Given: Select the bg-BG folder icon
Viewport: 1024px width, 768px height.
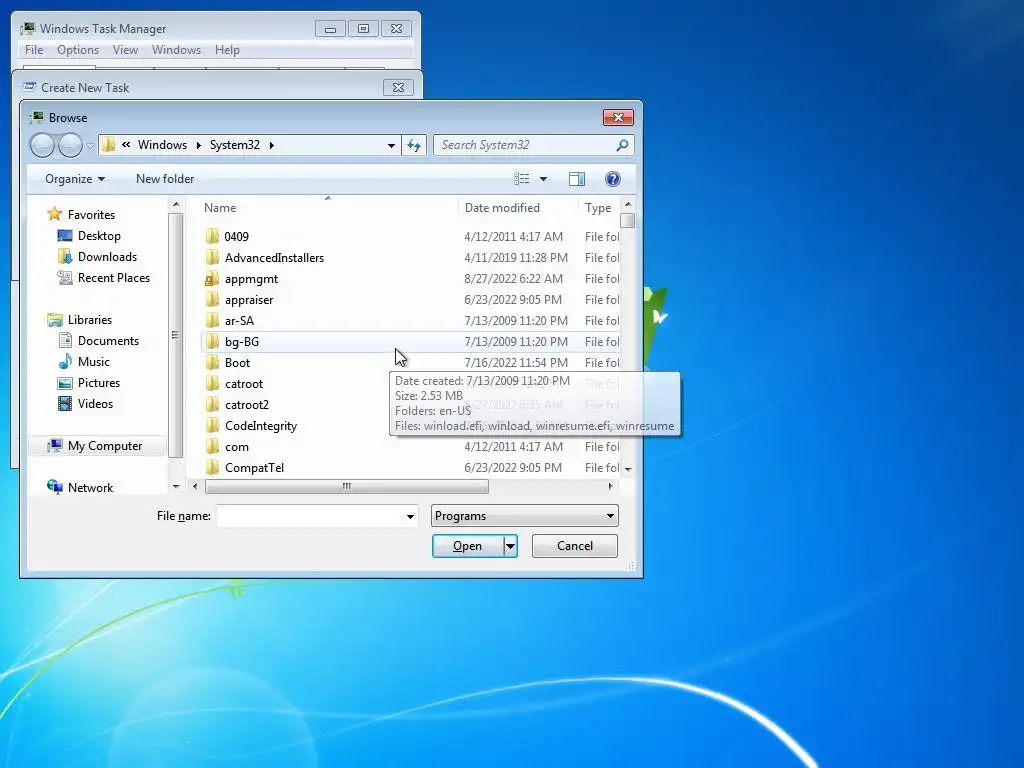Looking at the screenshot, I should click(212, 342).
